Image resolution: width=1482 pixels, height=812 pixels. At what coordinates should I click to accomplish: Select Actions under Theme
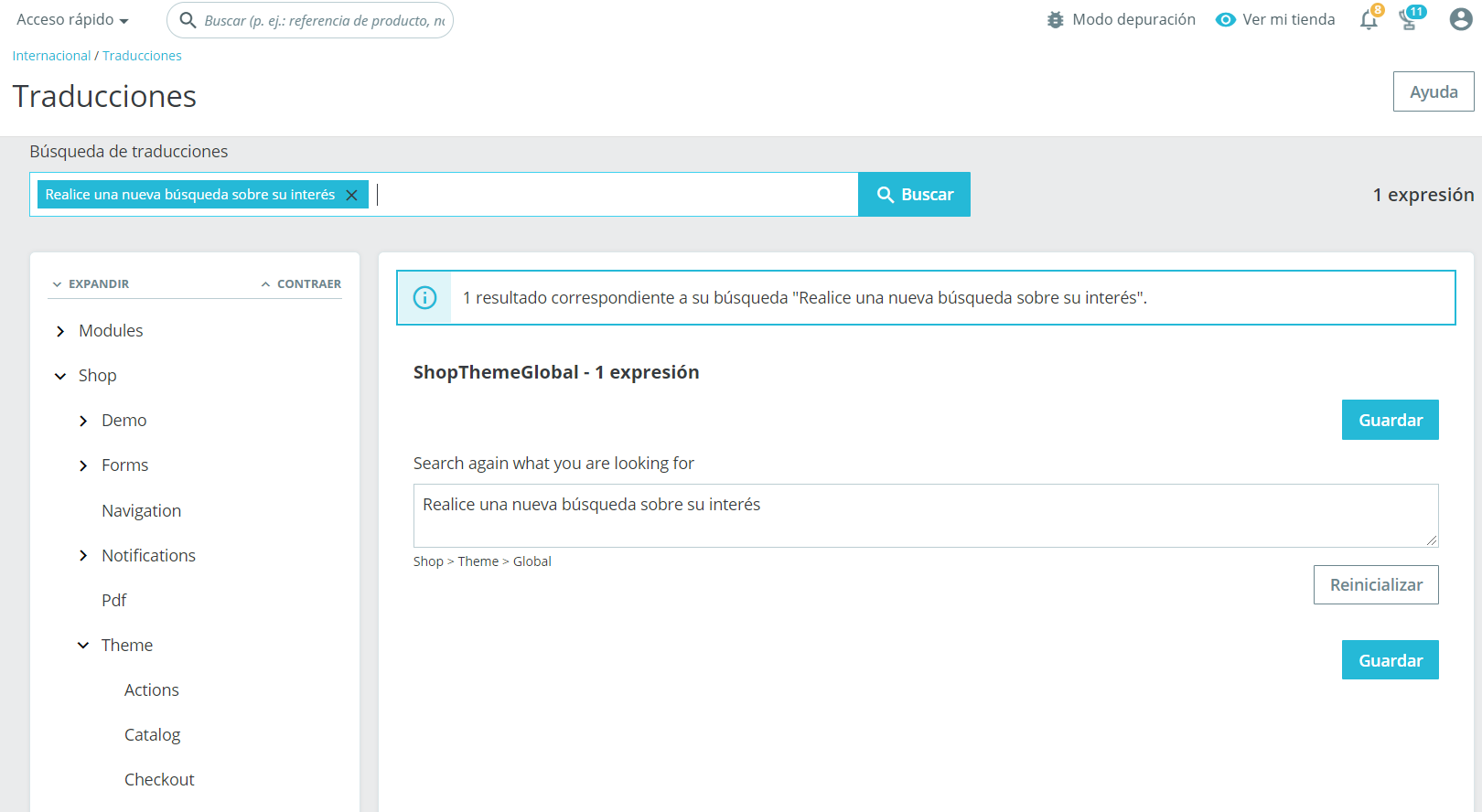[x=152, y=690]
